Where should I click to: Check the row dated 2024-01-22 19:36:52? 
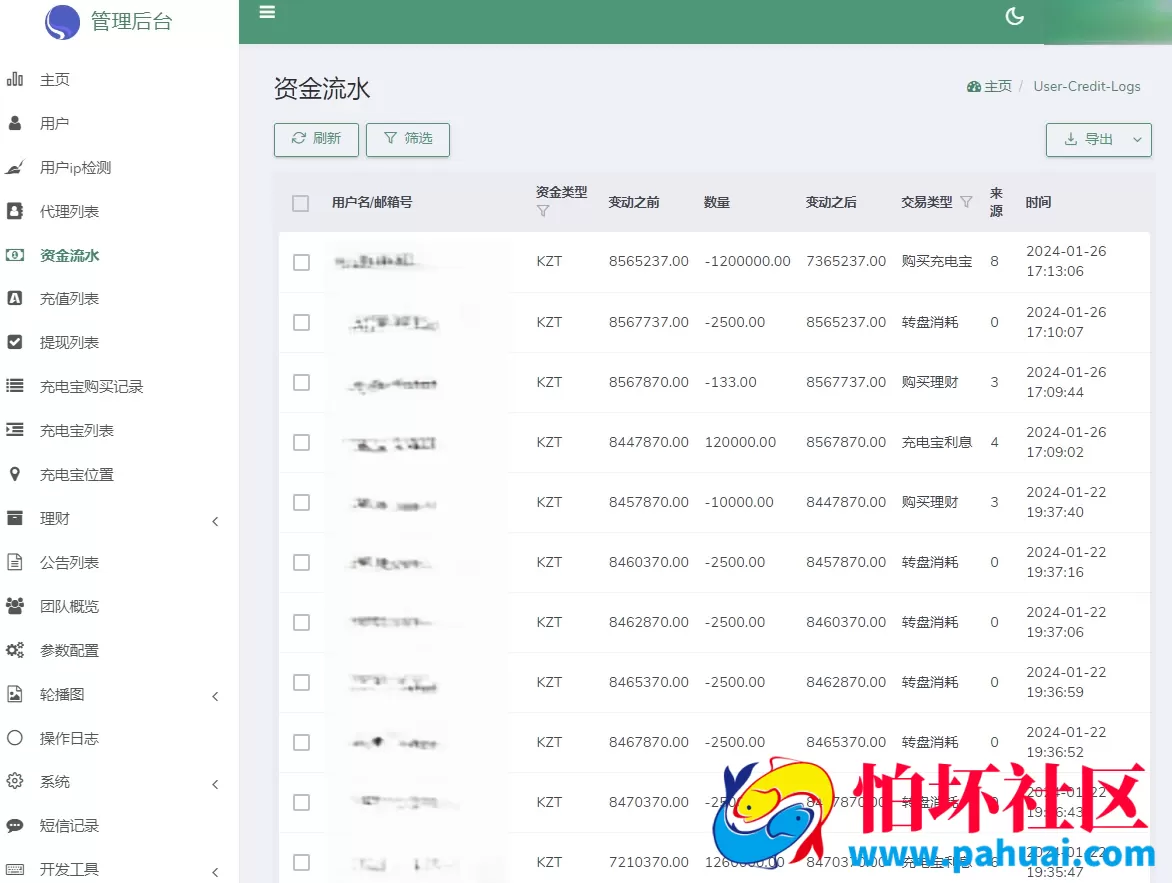[301, 742]
